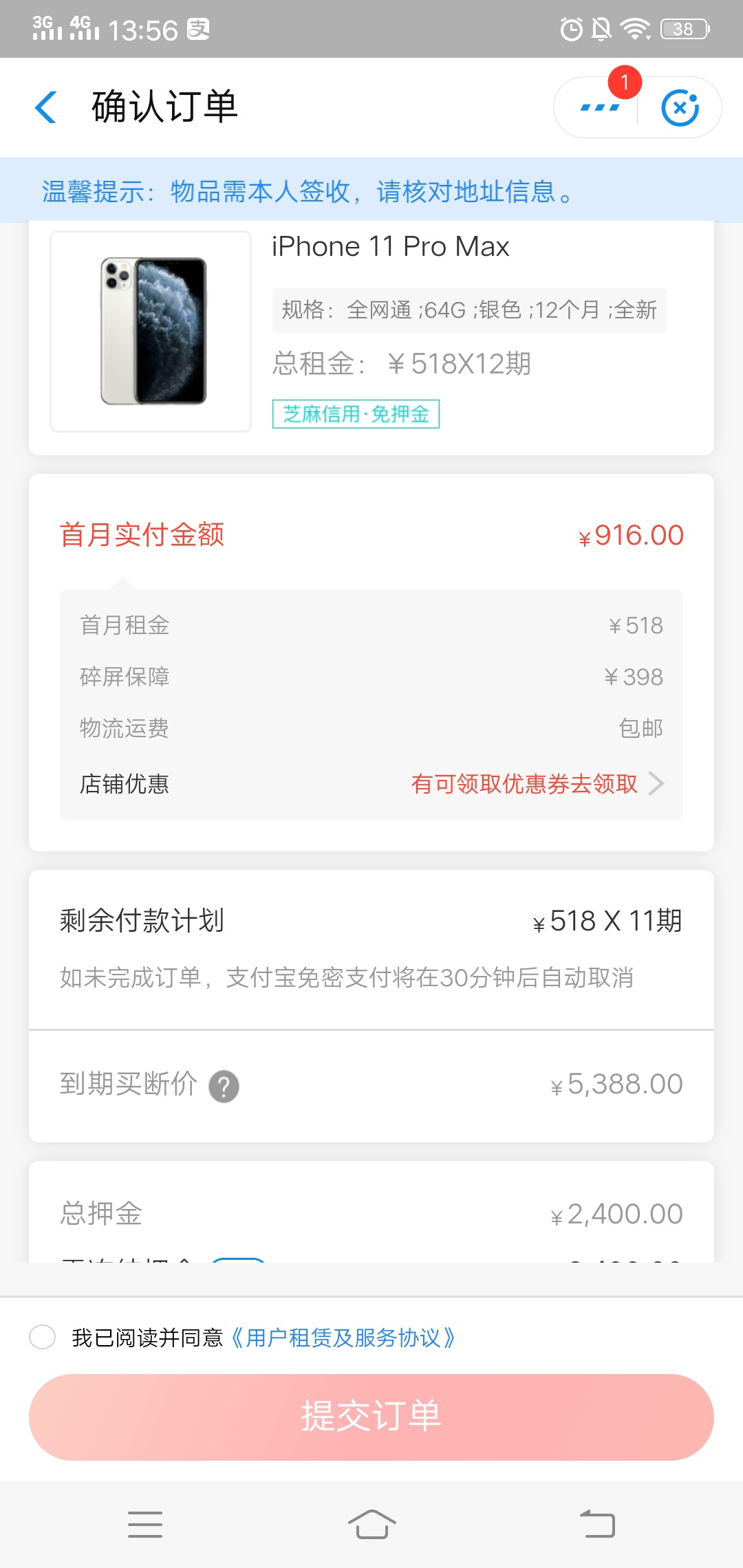Tap the 芝麻信用·免押金 tag
Image resolution: width=743 pixels, height=1568 pixels.
(x=356, y=414)
